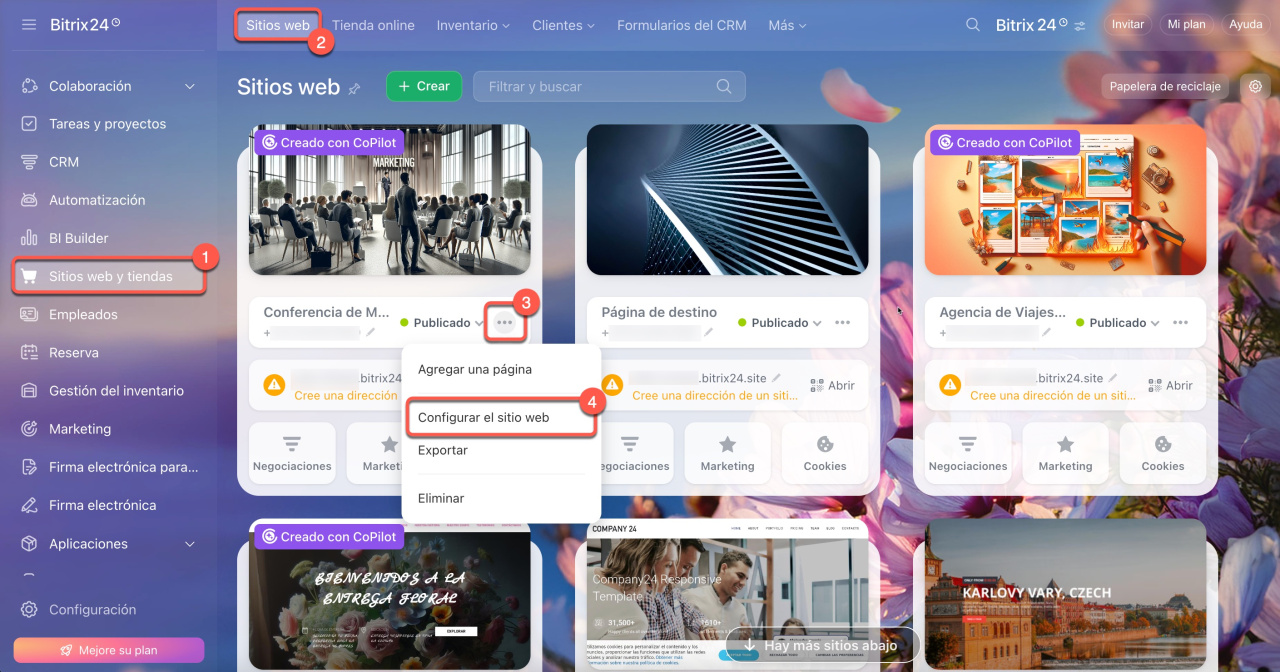The height and width of the screenshot is (672, 1280).
Task: Open three-dots menu on Conferencia card
Action: [x=504, y=323]
